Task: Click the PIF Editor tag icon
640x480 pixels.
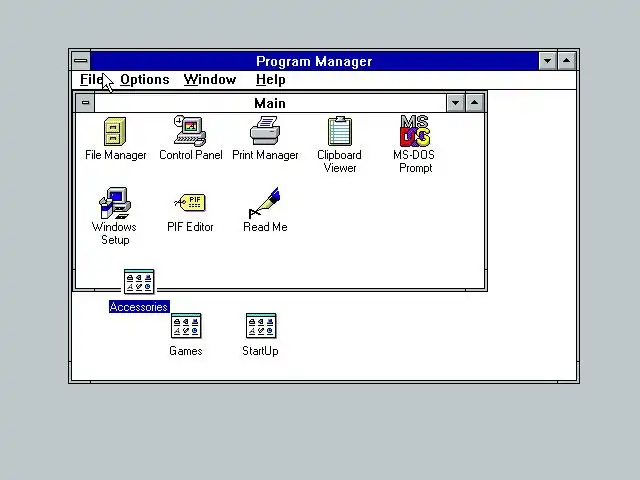Action: pyautogui.click(x=190, y=202)
